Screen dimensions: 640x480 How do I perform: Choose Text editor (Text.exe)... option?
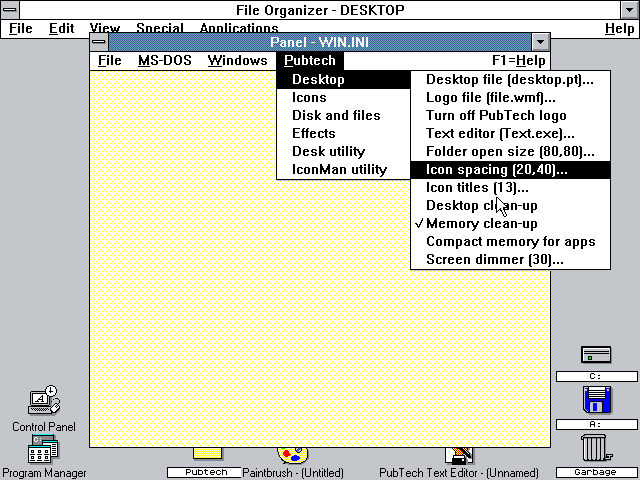tap(510, 133)
